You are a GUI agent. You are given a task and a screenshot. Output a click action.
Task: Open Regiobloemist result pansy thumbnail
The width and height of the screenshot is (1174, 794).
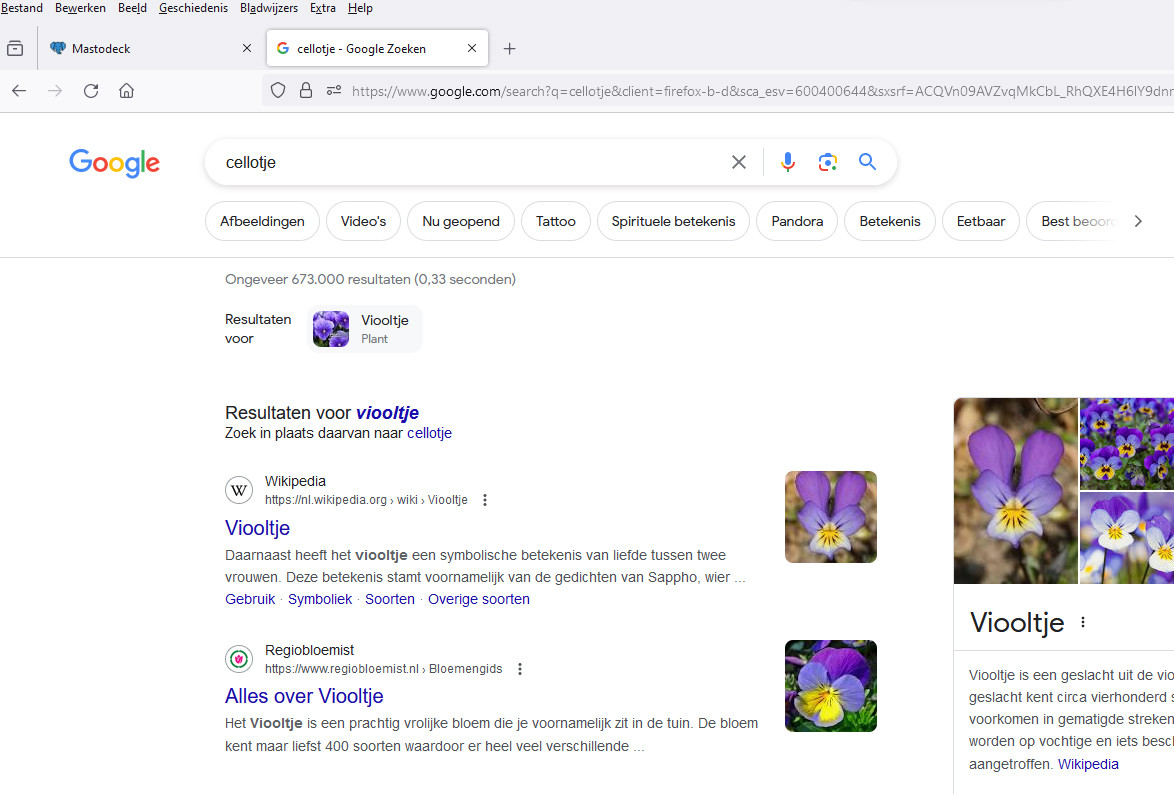830,685
